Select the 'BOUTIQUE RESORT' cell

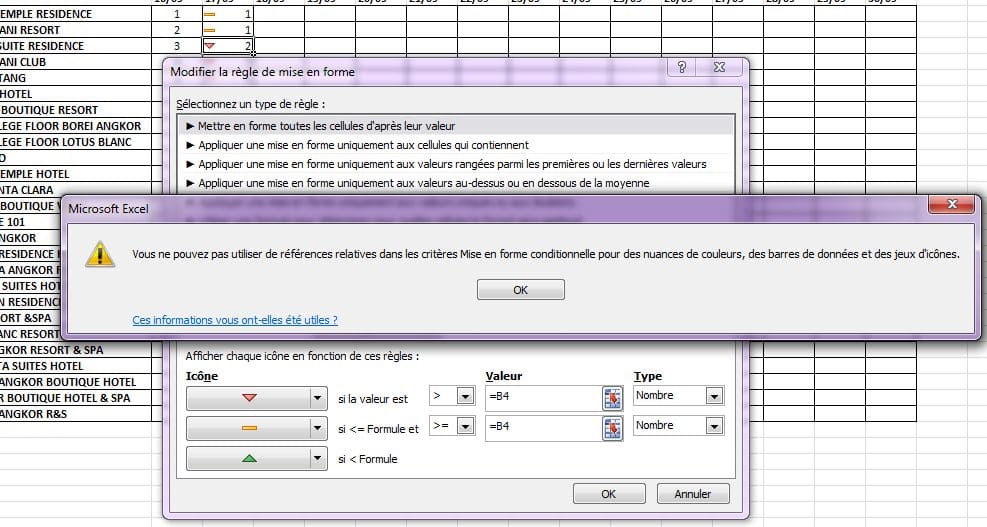[x=76, y=110]
